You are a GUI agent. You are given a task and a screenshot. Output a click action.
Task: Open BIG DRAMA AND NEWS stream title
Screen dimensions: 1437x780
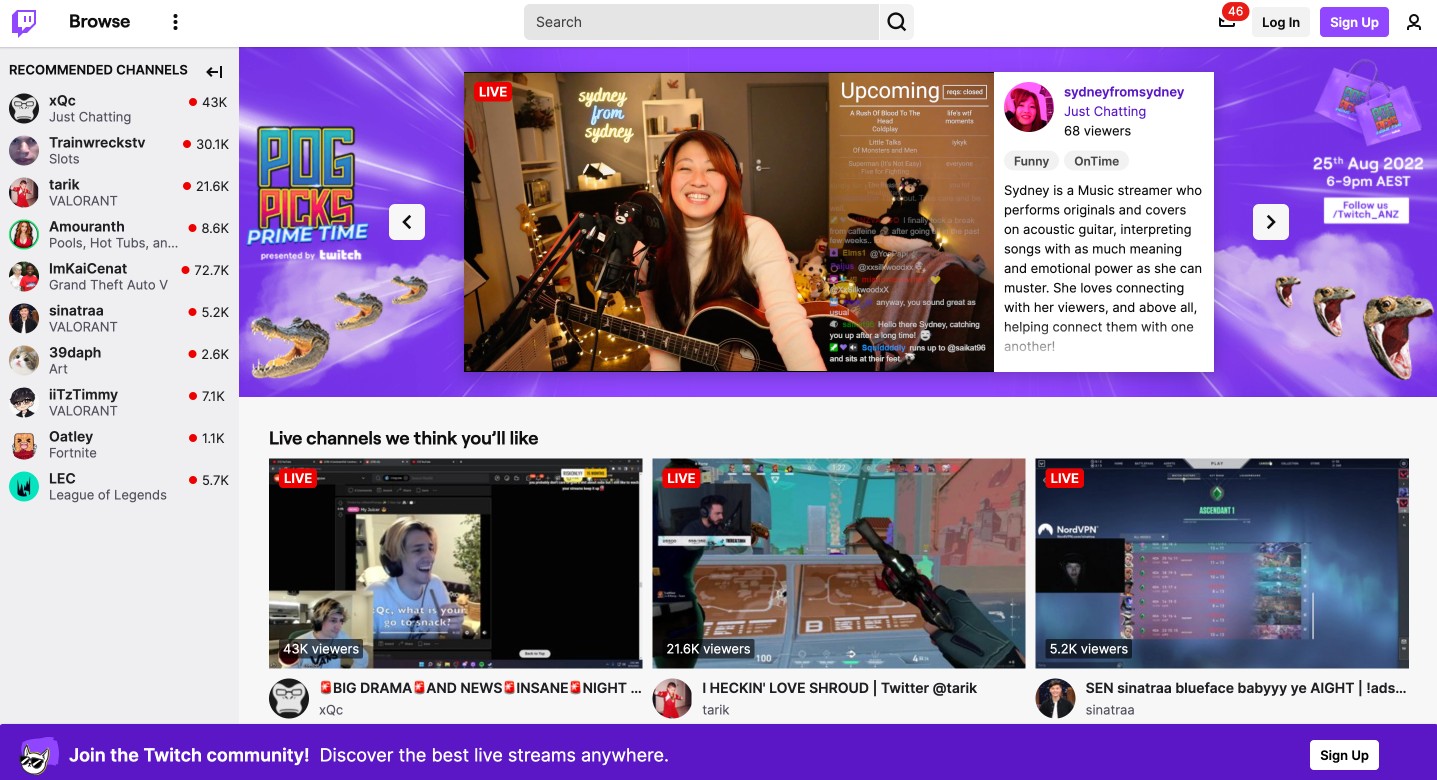480,688
